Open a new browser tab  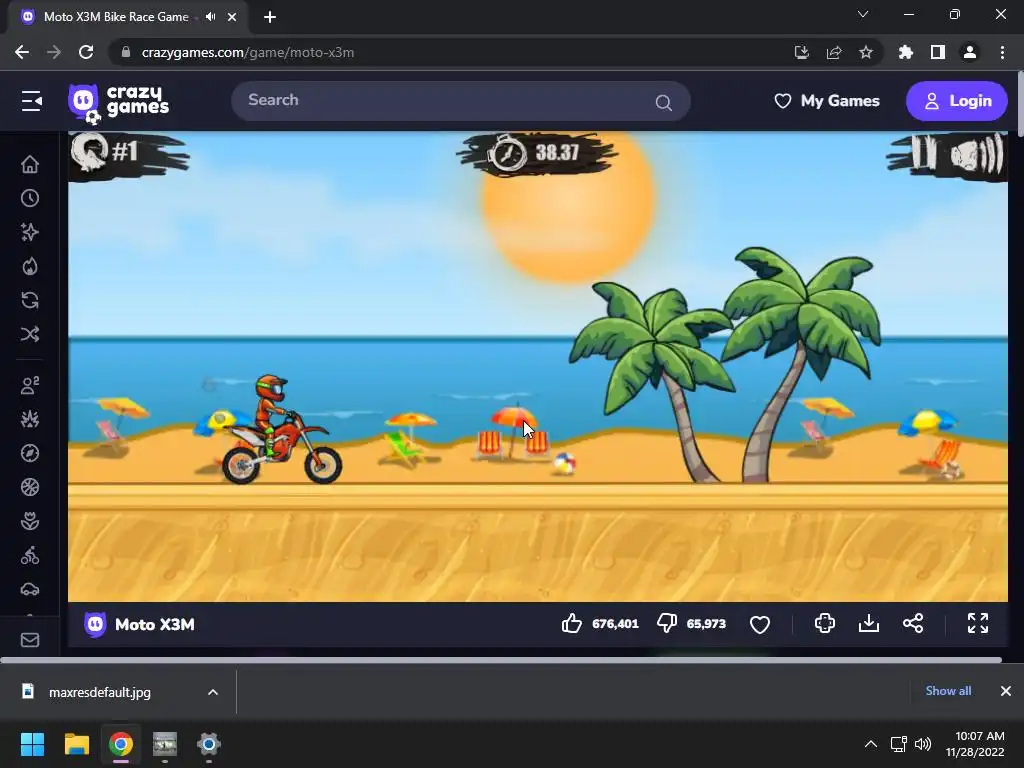click(x=270, y=17)
